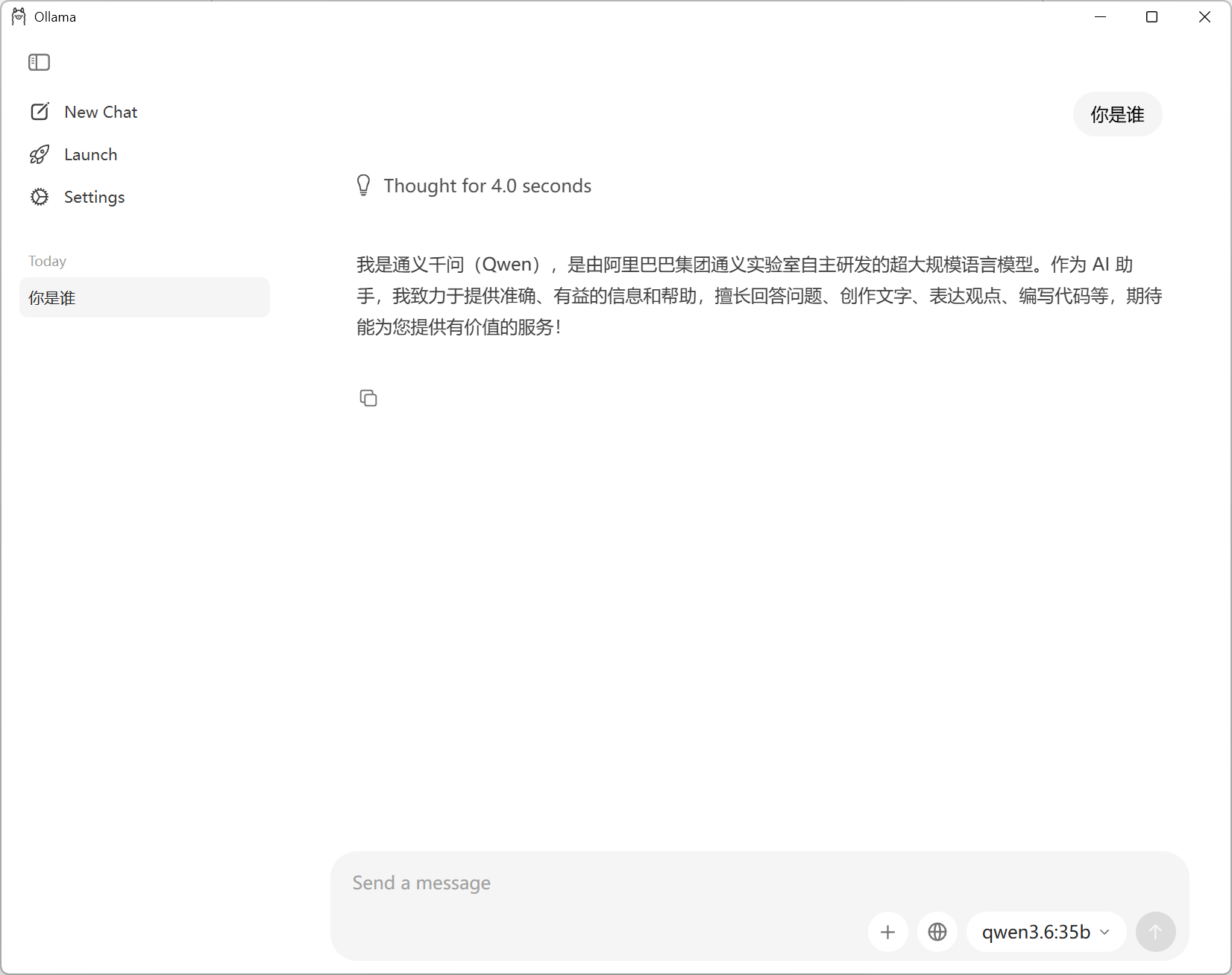Select the 你是谁 chat in history
Screen dimensions: 1232x975
145,297
